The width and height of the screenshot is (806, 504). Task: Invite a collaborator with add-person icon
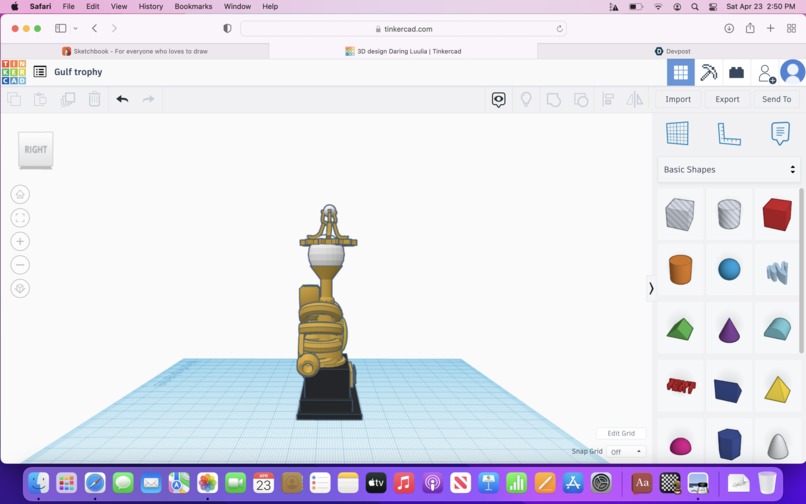pos(766,73)
